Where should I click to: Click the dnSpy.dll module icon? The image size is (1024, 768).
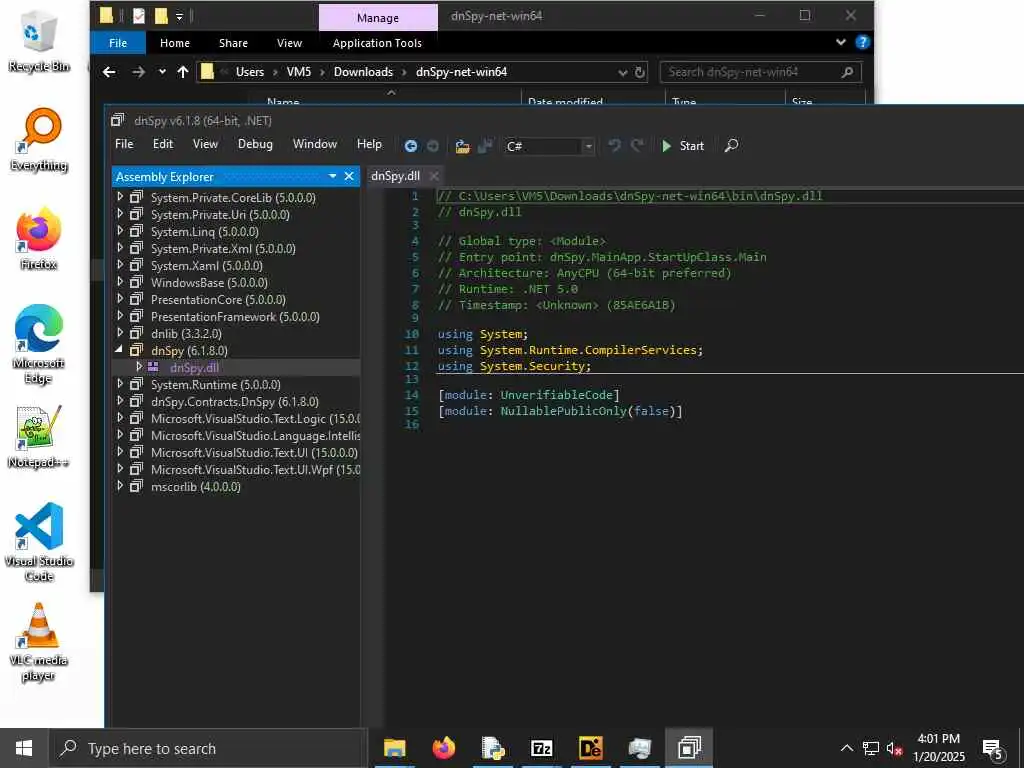coord(153,367)
